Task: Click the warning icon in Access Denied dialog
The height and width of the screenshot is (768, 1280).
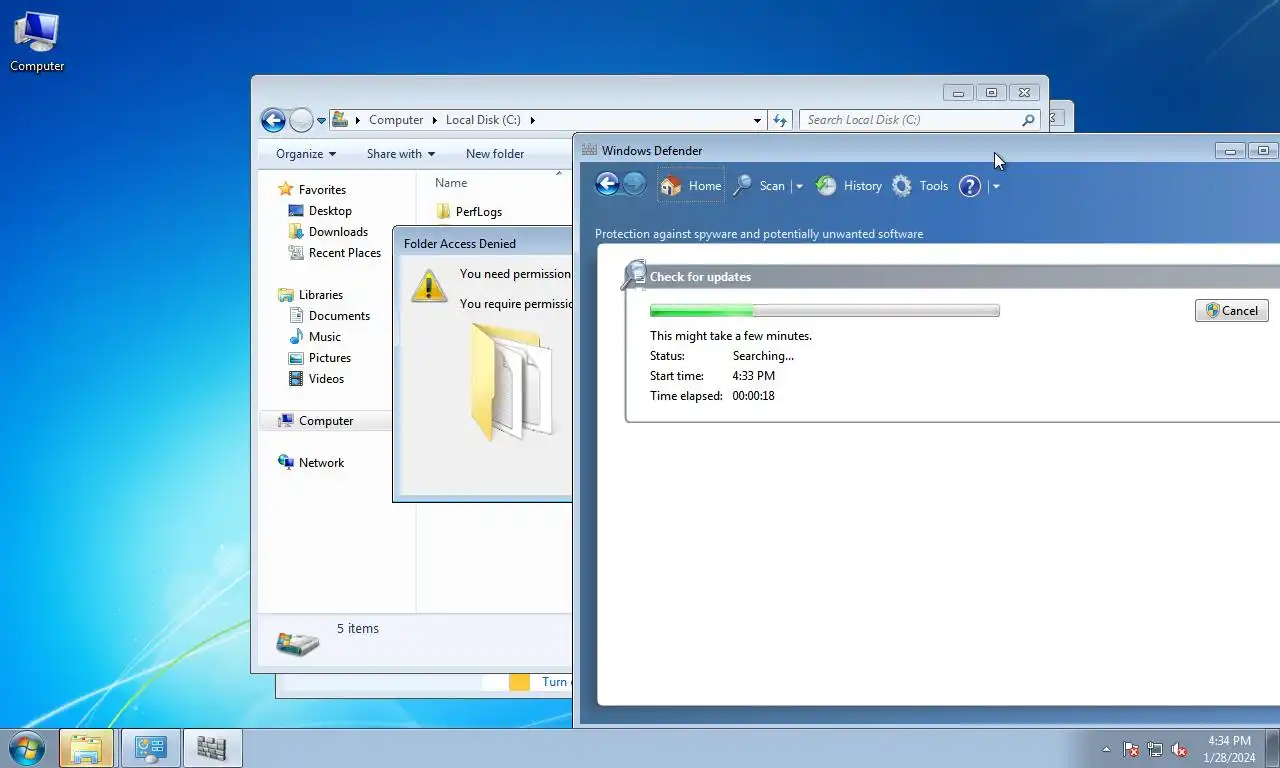Action: coord(429,286)
